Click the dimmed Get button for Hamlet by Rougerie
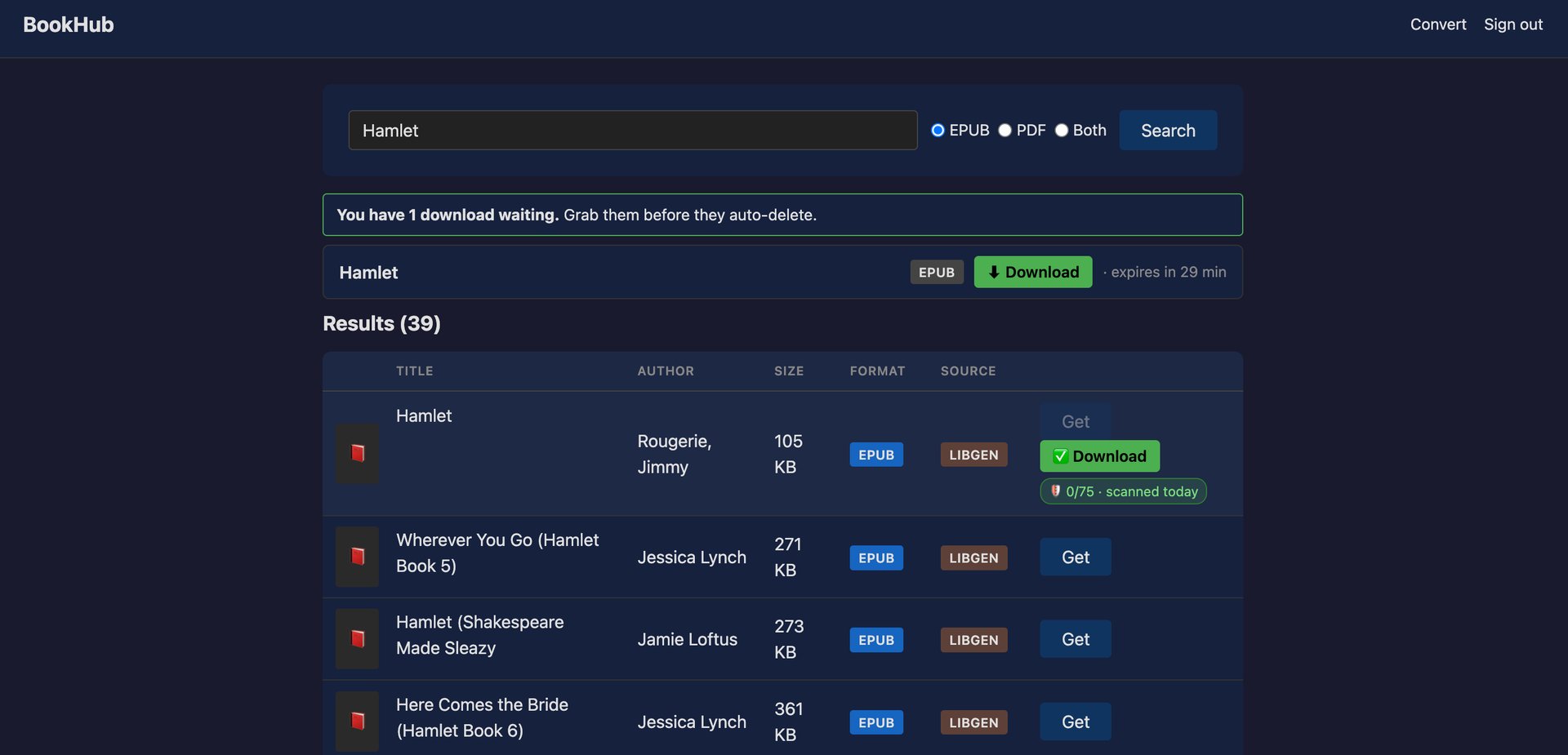 pos(1076,421)
